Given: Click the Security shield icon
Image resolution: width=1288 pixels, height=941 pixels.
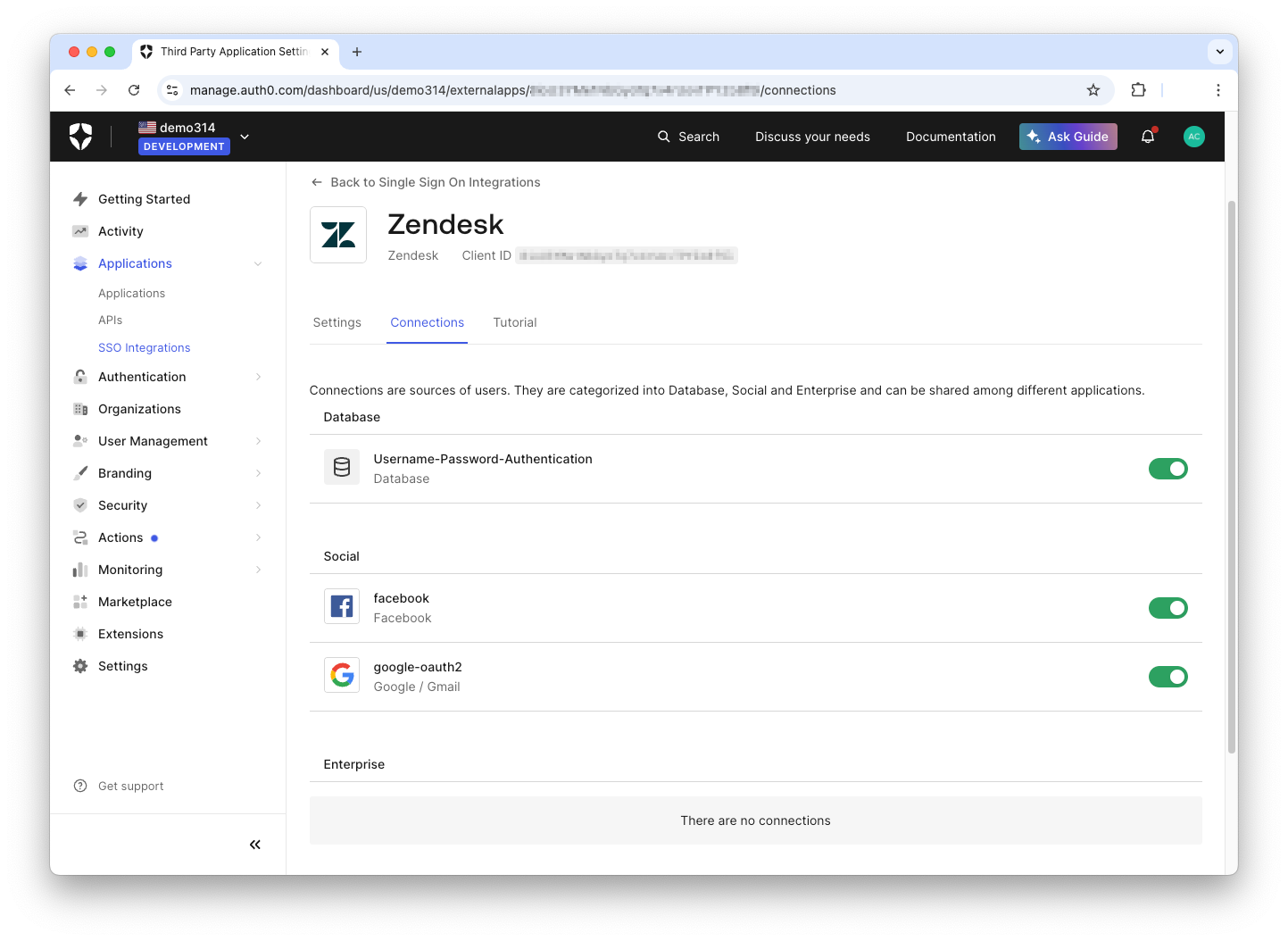Looking at the screenshot, I should click(80, 505).
